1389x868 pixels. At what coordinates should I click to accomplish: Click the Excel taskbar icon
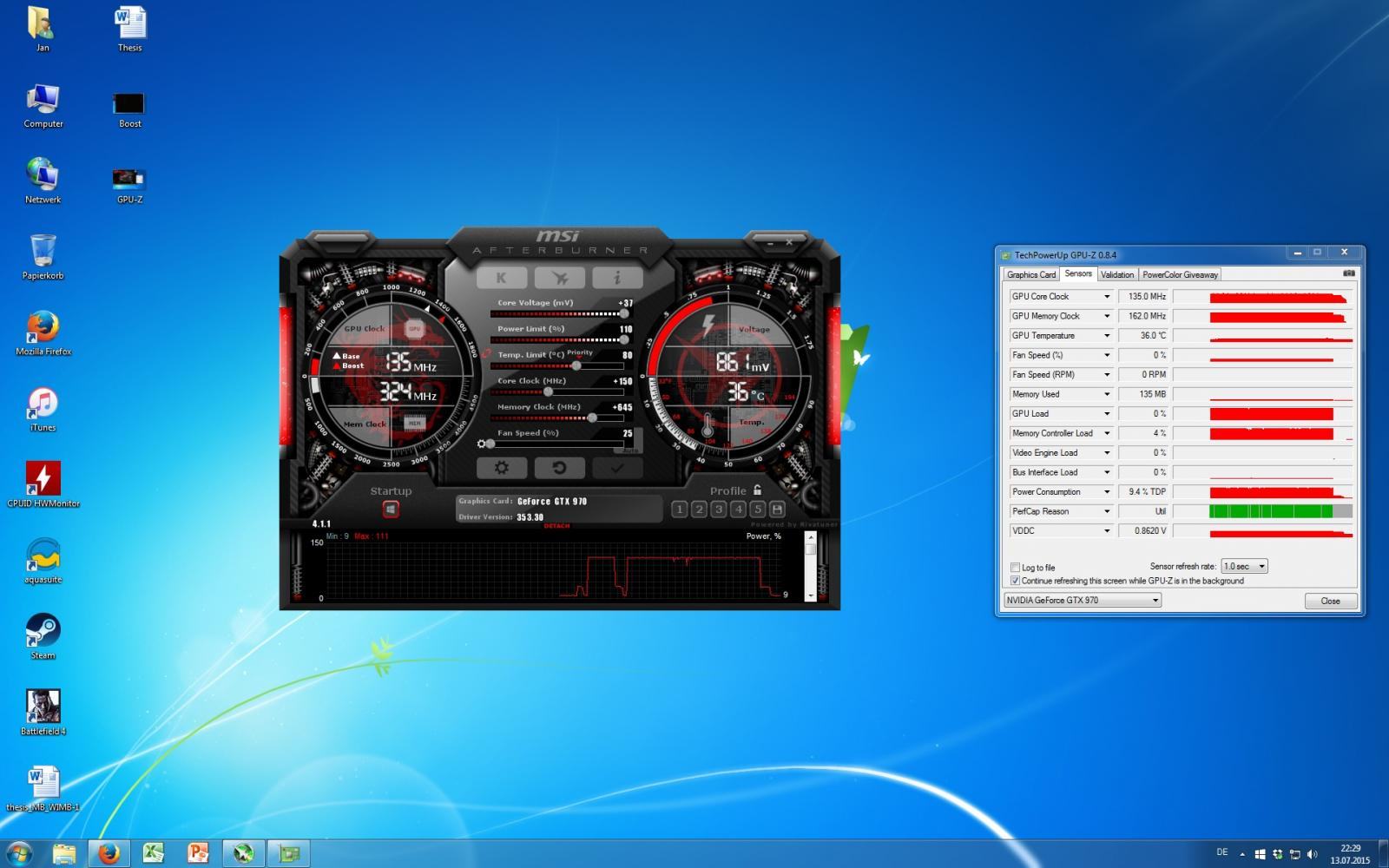click(154, 853)
